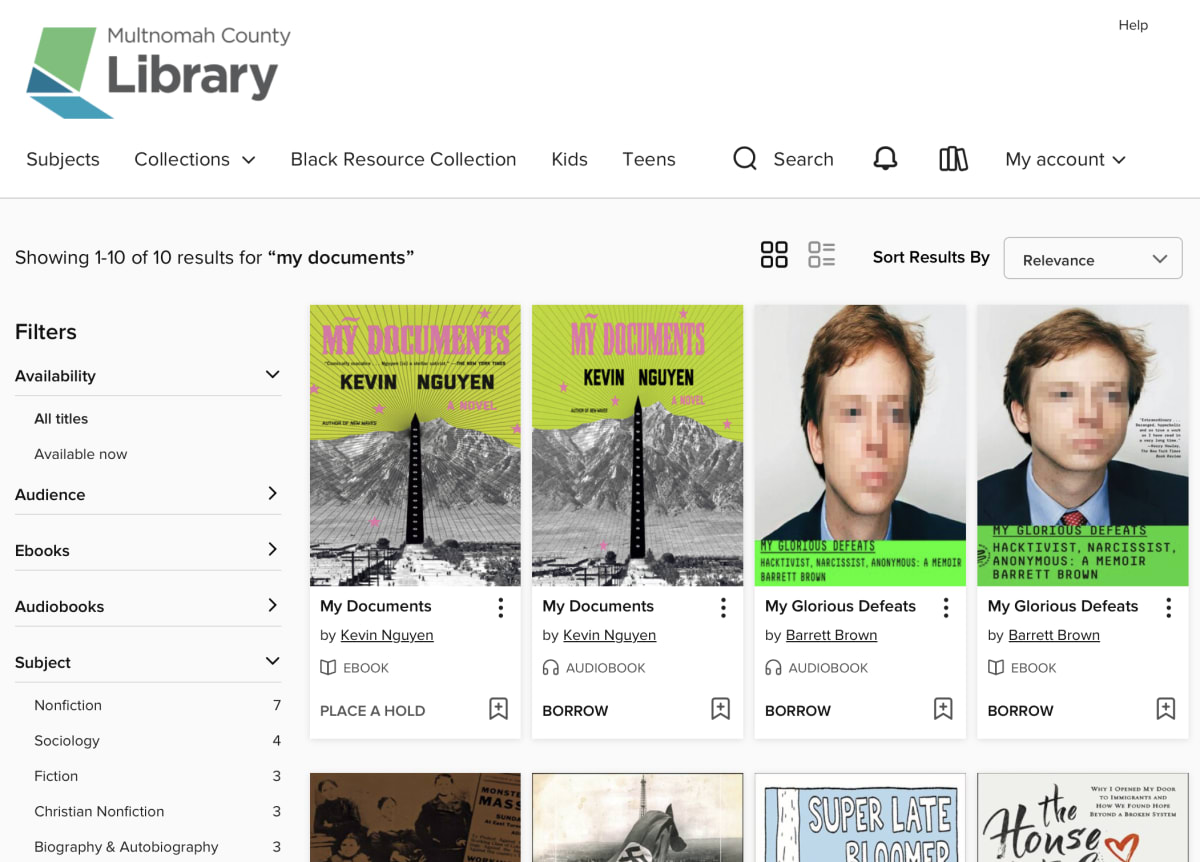Click the Multnomah County Library logo

[158, 72]
